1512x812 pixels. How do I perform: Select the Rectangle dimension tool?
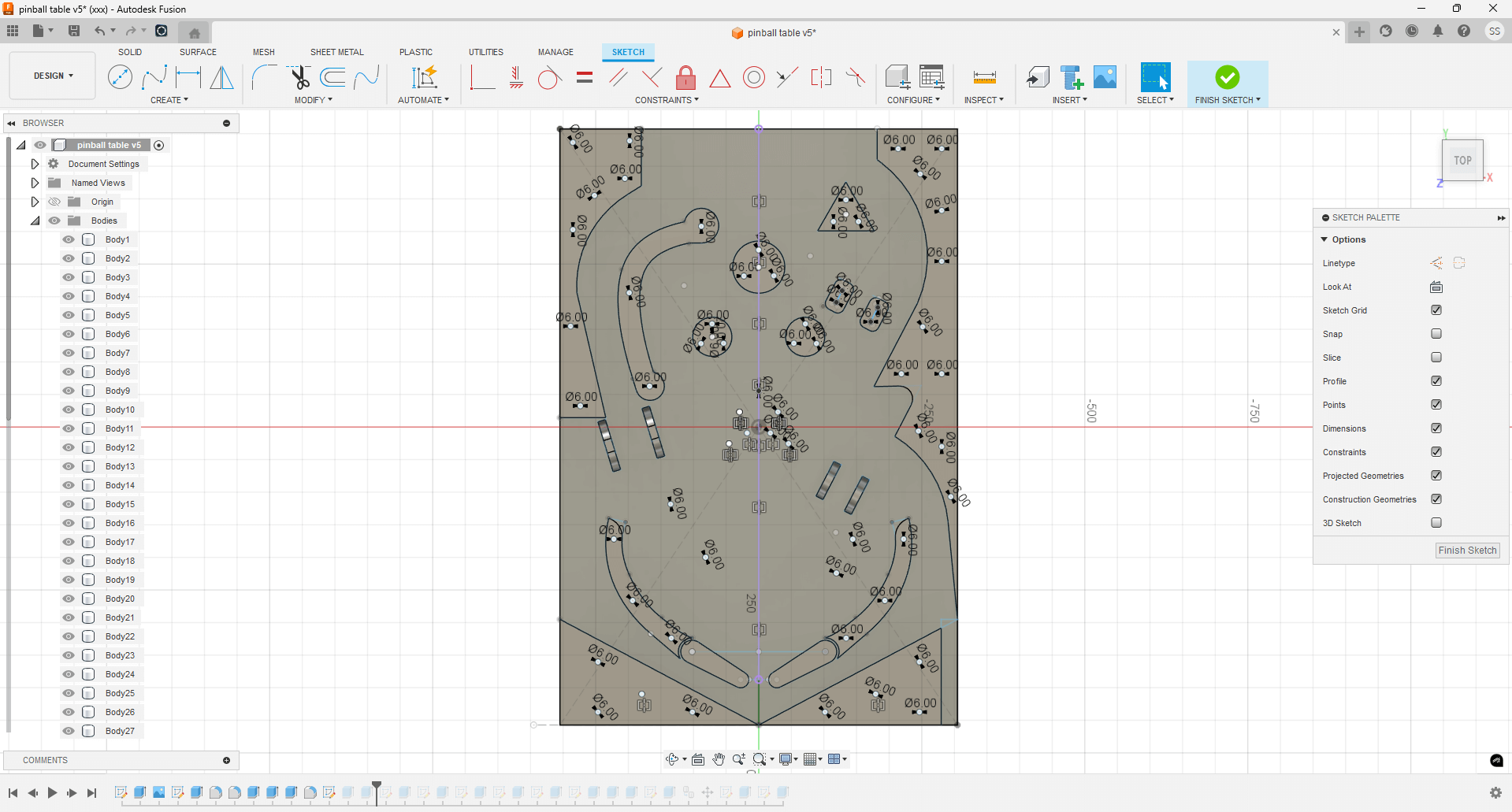(188, 77)
